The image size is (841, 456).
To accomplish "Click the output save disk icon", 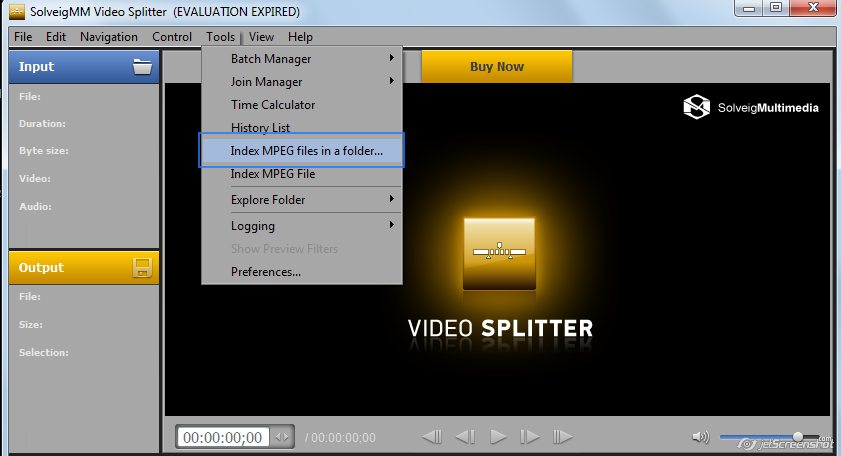I will tap(142, 267).
